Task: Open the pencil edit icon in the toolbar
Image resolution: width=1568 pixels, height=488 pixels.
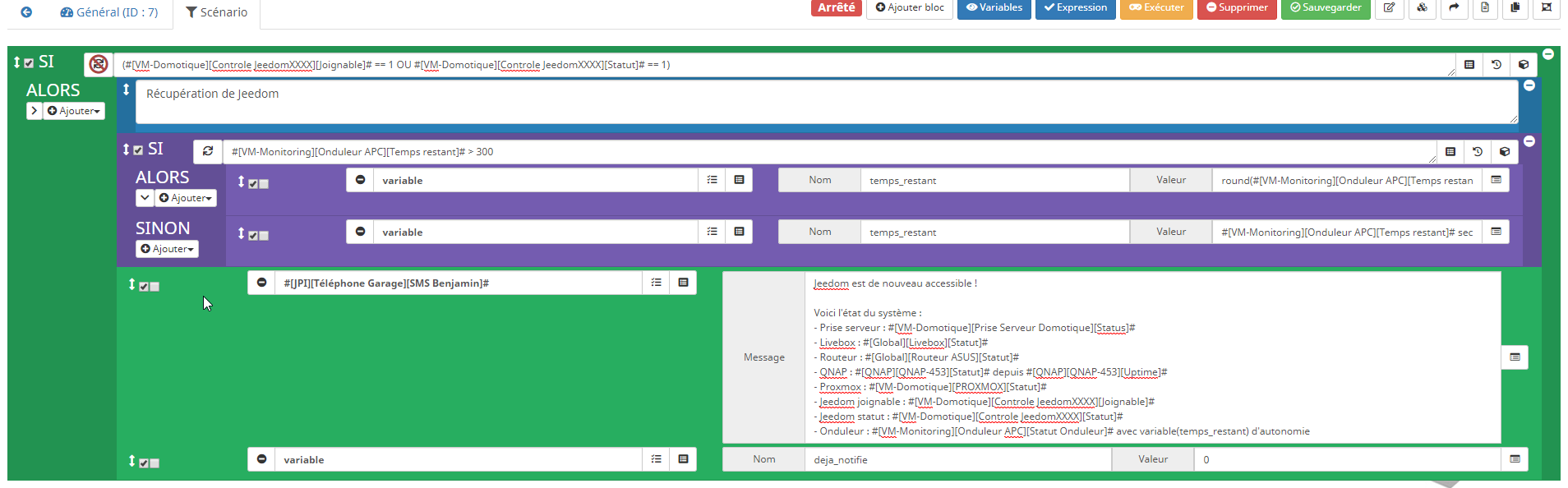Action: 1389,7
